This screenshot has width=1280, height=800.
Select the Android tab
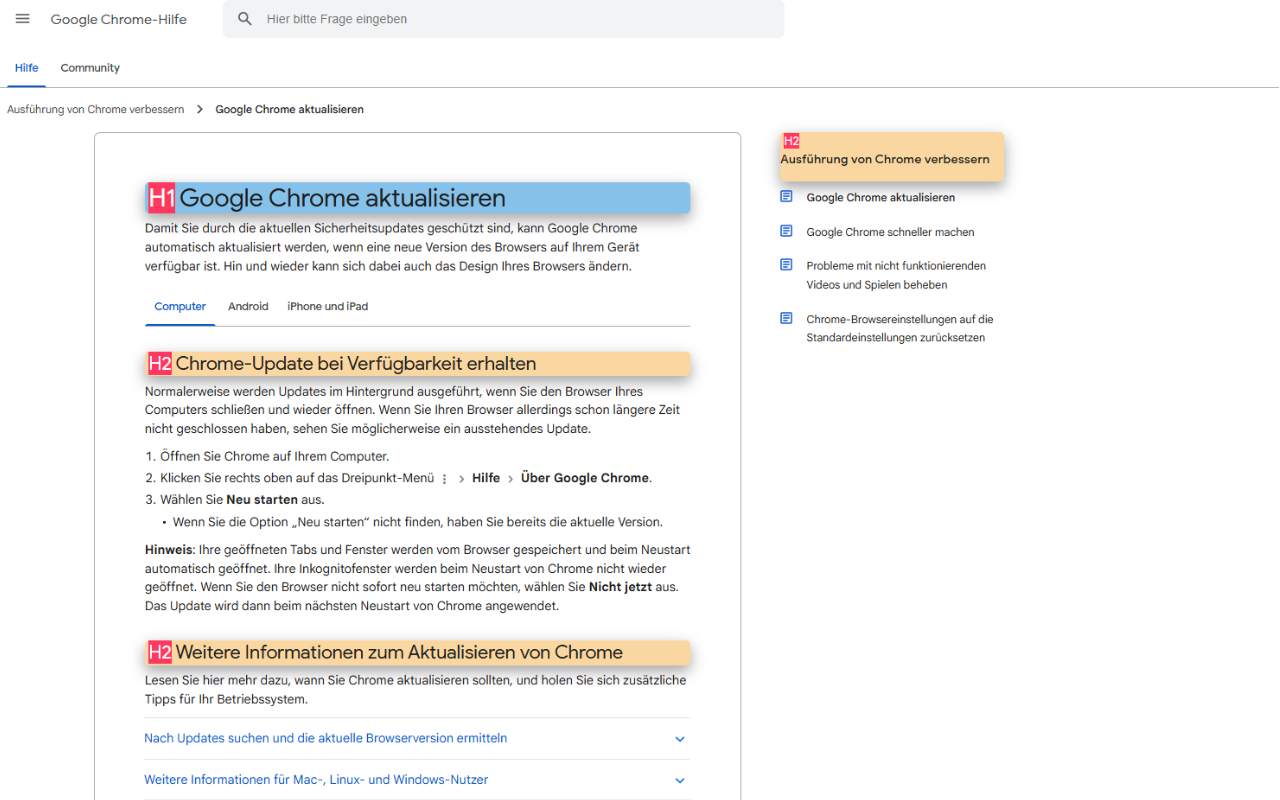coord(248,306)
